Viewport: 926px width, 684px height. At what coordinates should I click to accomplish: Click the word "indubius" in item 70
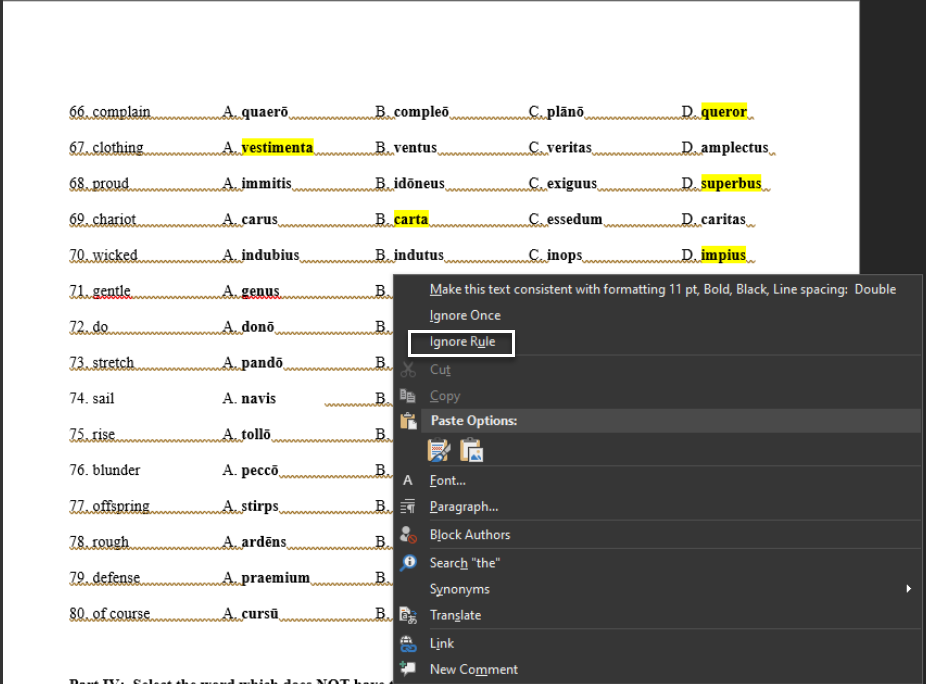270,255
